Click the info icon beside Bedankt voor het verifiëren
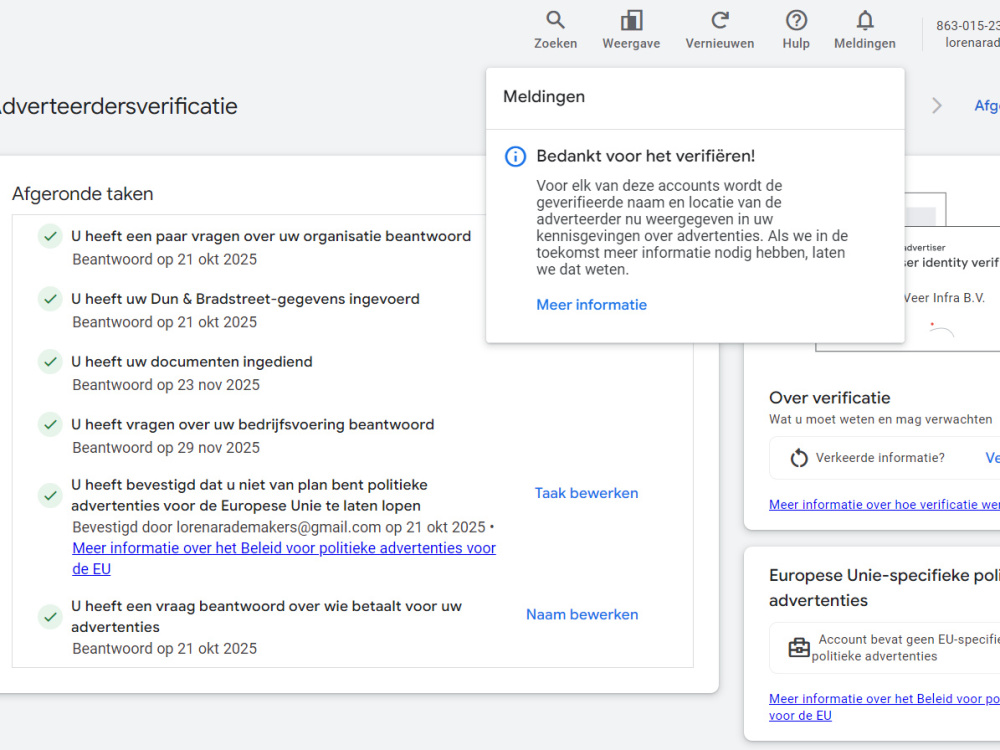This screenshot has width=1000, height=750. (x=515, y=156)
